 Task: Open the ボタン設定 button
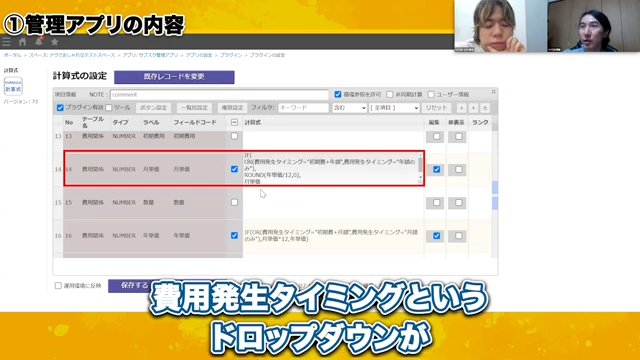[x=153, y=108]
